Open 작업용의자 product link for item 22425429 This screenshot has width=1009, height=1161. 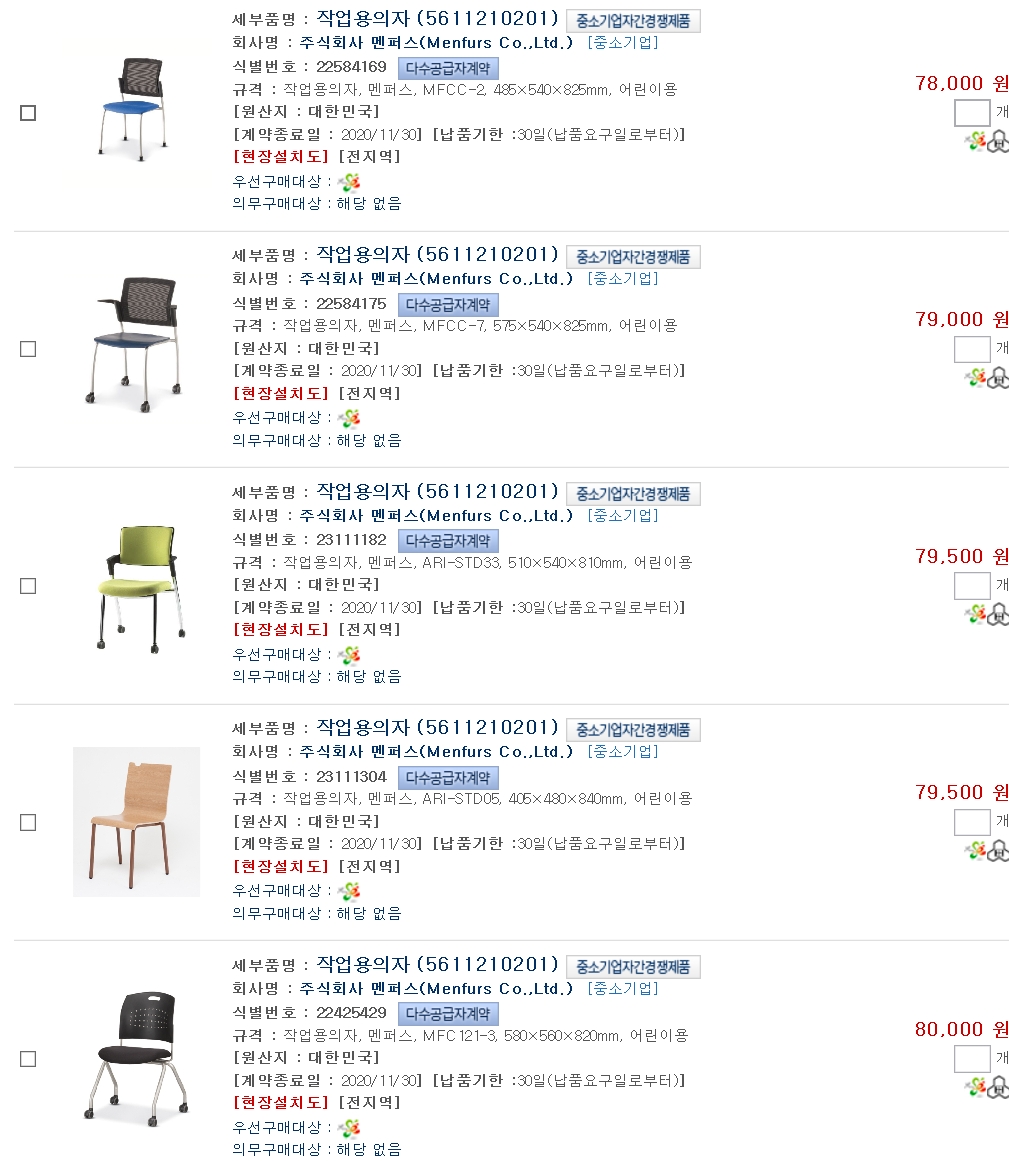[x=437, y=965]
